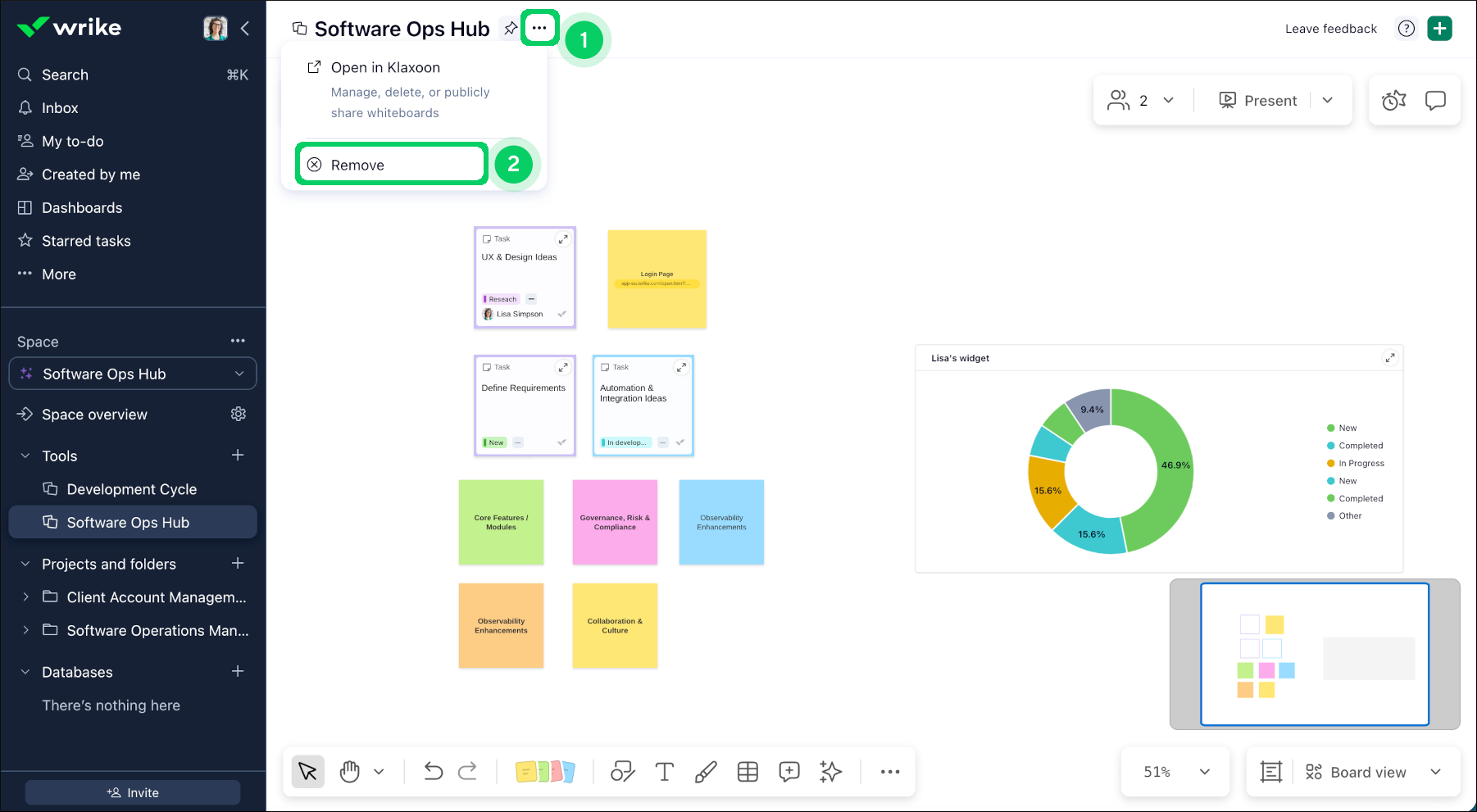
Task: Add a new database with plus
Action: pos(238,671)
